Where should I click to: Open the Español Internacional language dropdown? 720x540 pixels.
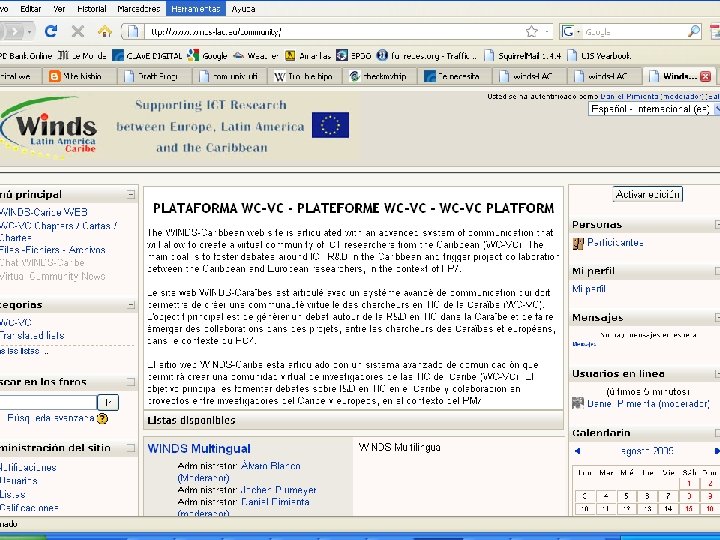(654, 109)
